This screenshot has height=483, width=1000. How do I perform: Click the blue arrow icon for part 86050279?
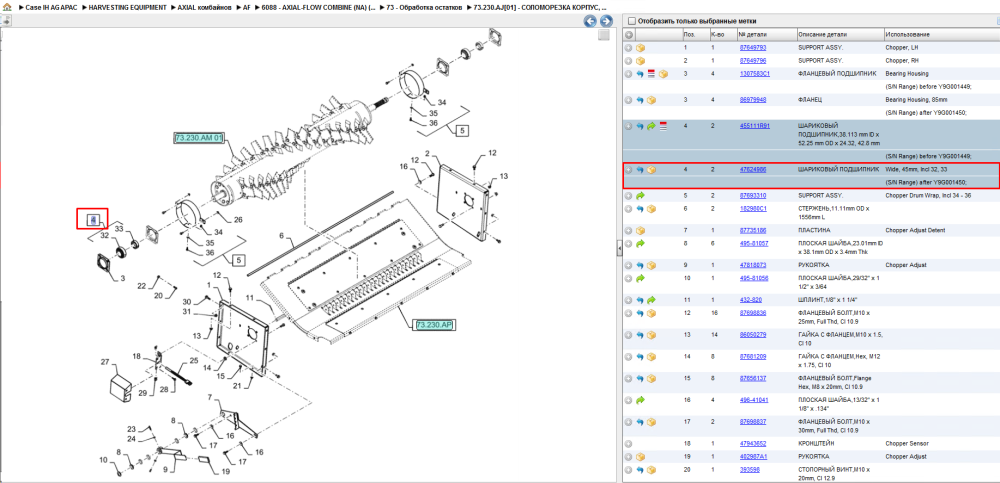640,335
